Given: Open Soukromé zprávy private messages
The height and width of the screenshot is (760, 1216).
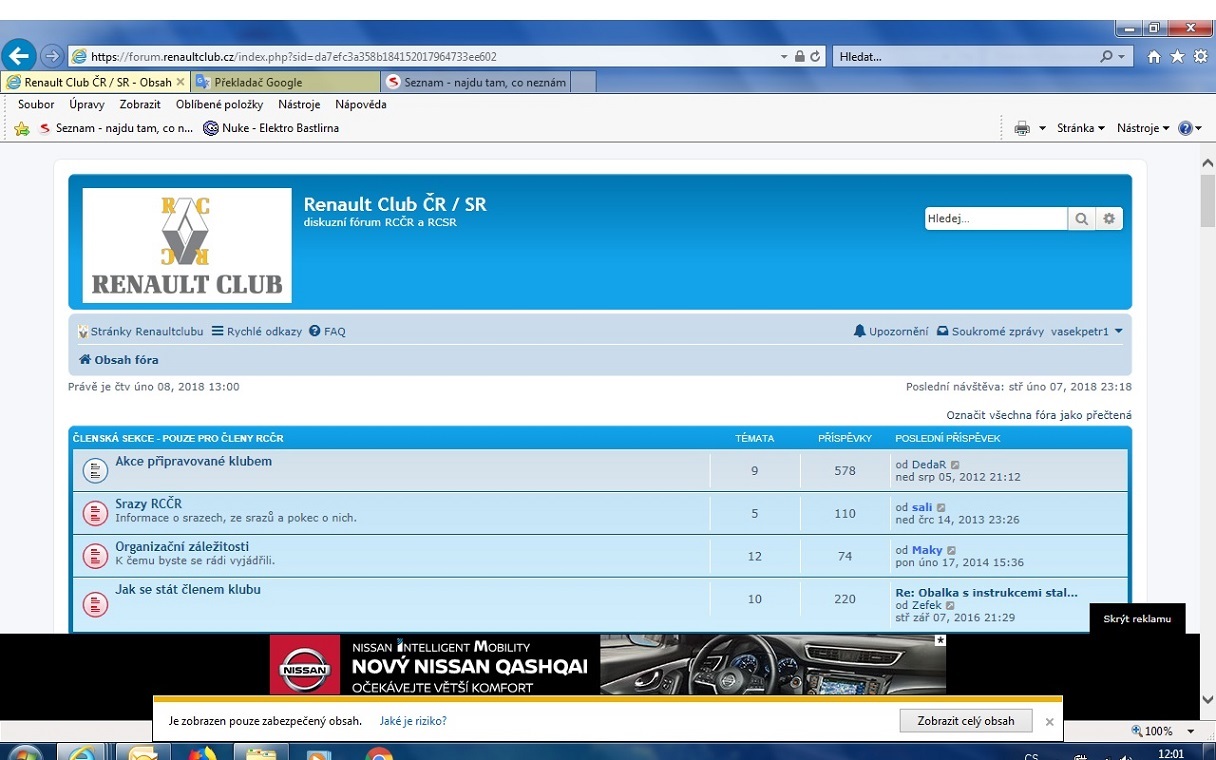Looking at the screenshot, I should coord(990,331).
